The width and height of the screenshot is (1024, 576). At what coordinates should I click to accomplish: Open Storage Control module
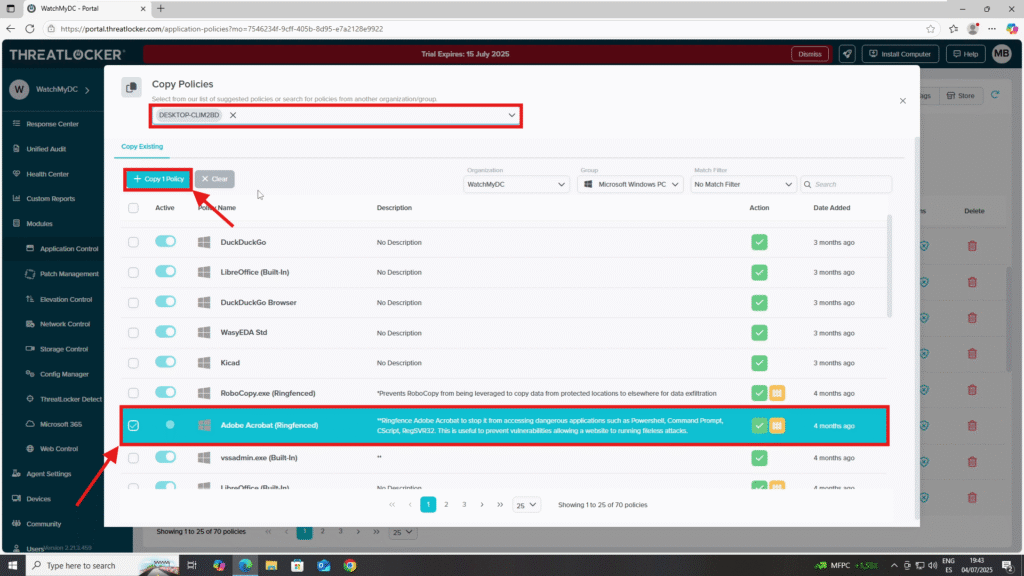point(63,349)
